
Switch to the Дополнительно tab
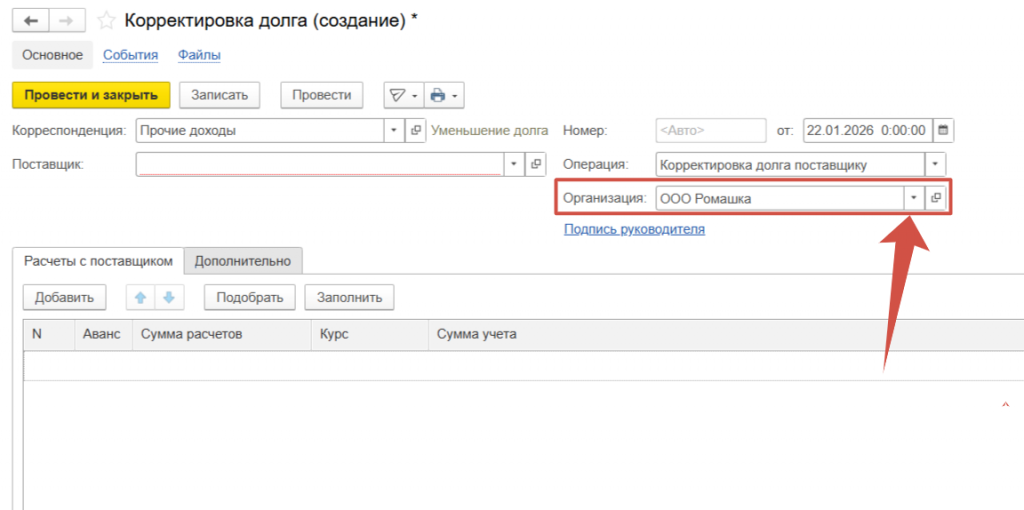[x=243, y=261]
